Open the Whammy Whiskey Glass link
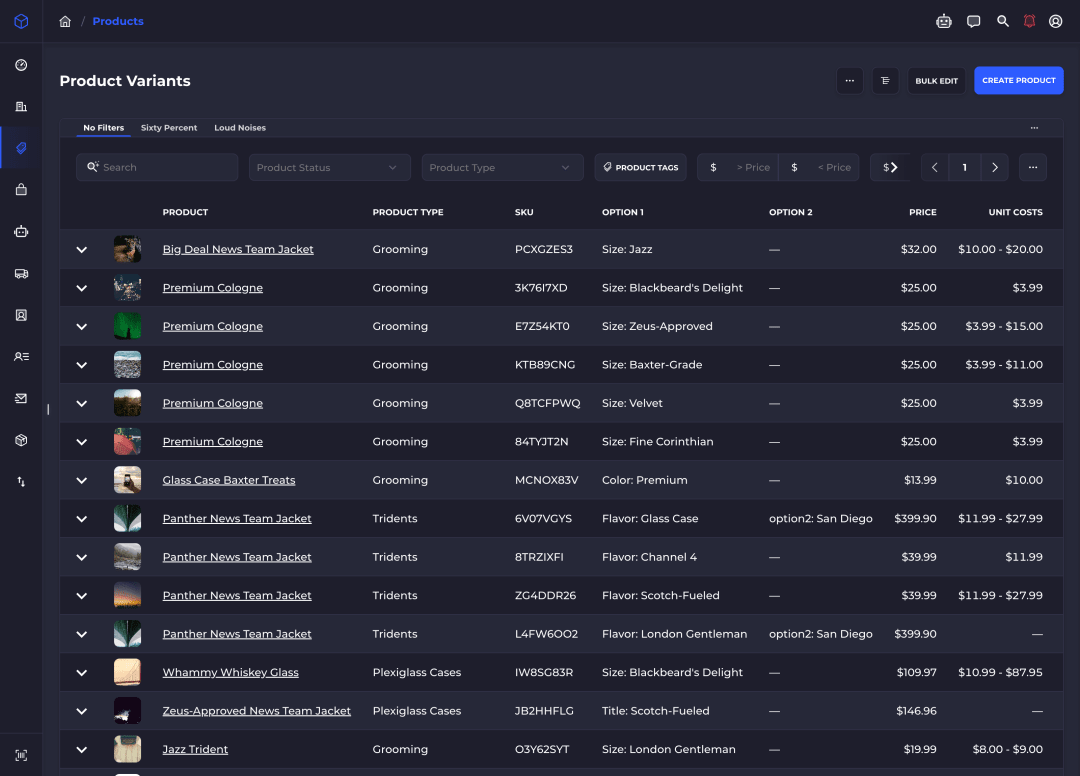Image resolution: width=1080 pixels, height=776 pixels. [230, 673]
